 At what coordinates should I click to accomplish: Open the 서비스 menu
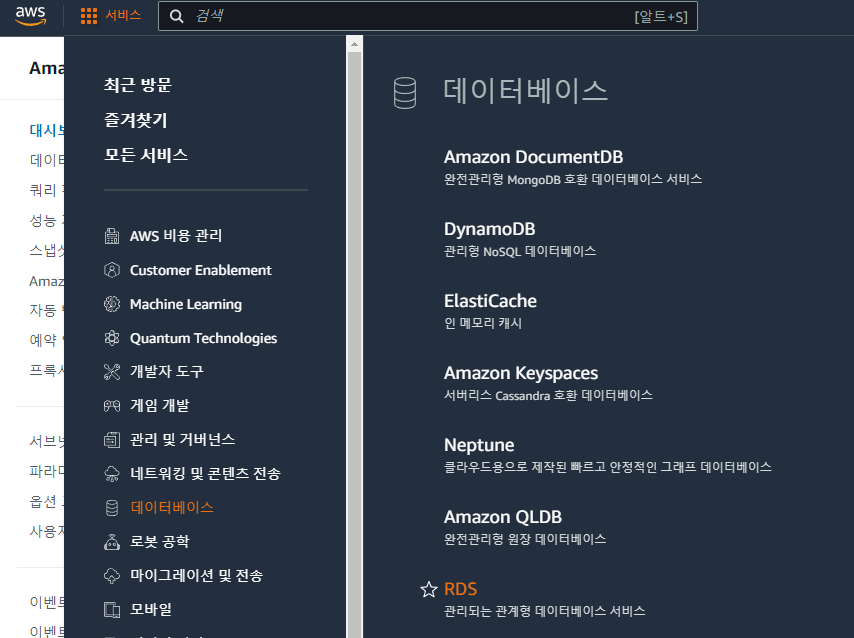pos(123,15)
